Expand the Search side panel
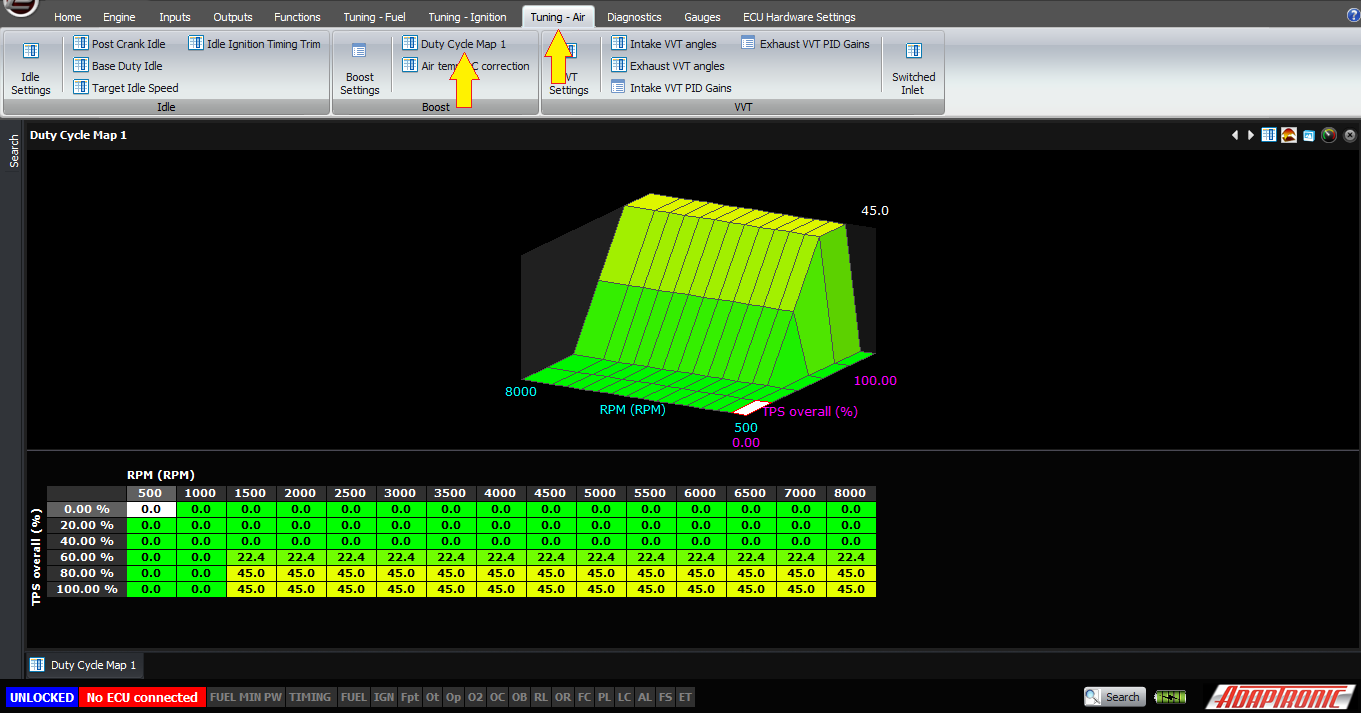Image resolution: width=1361 pixels, height=714 pixels. [14, 151]
